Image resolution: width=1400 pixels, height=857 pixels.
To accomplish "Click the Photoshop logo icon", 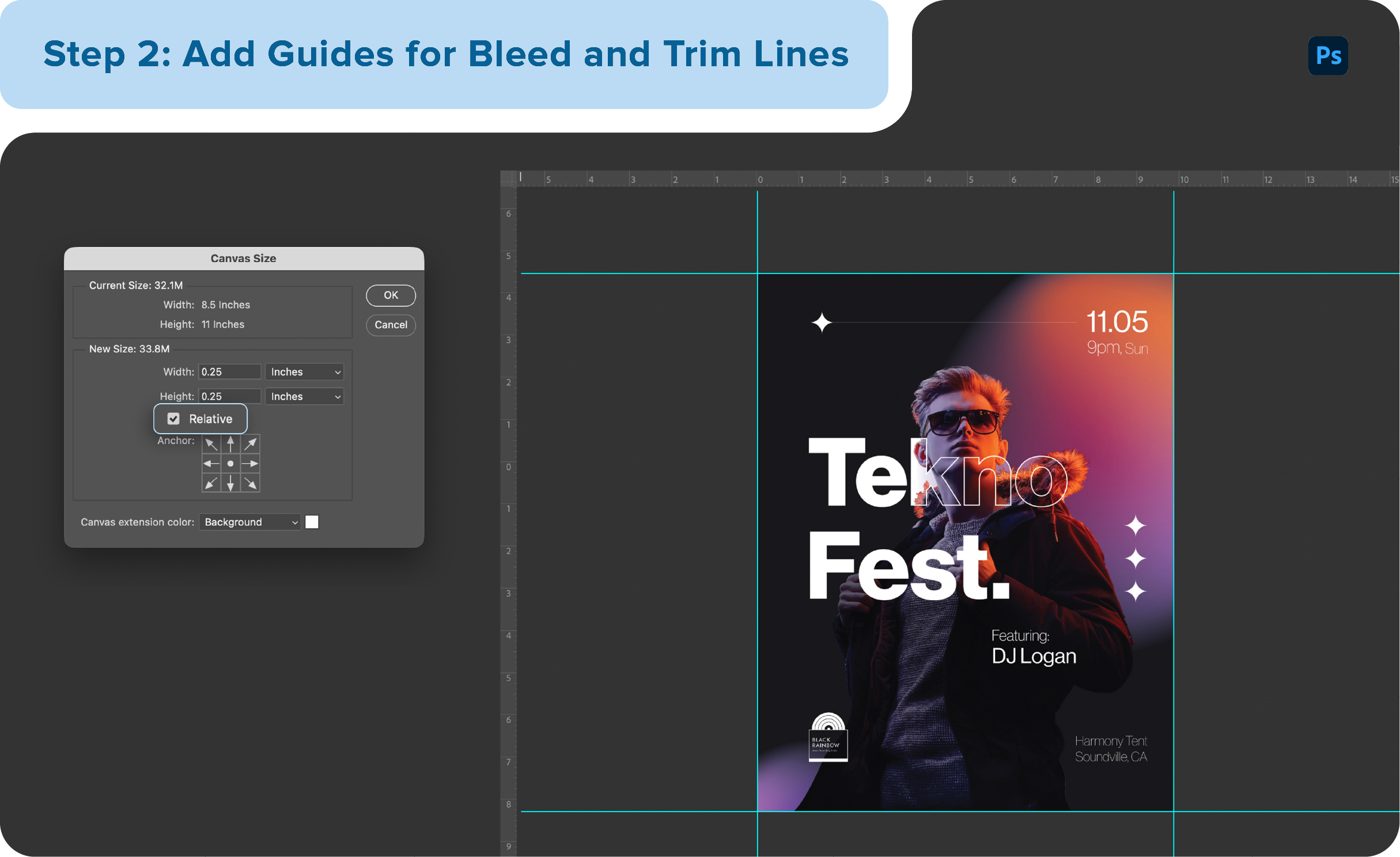I will tap(1328, 55).
